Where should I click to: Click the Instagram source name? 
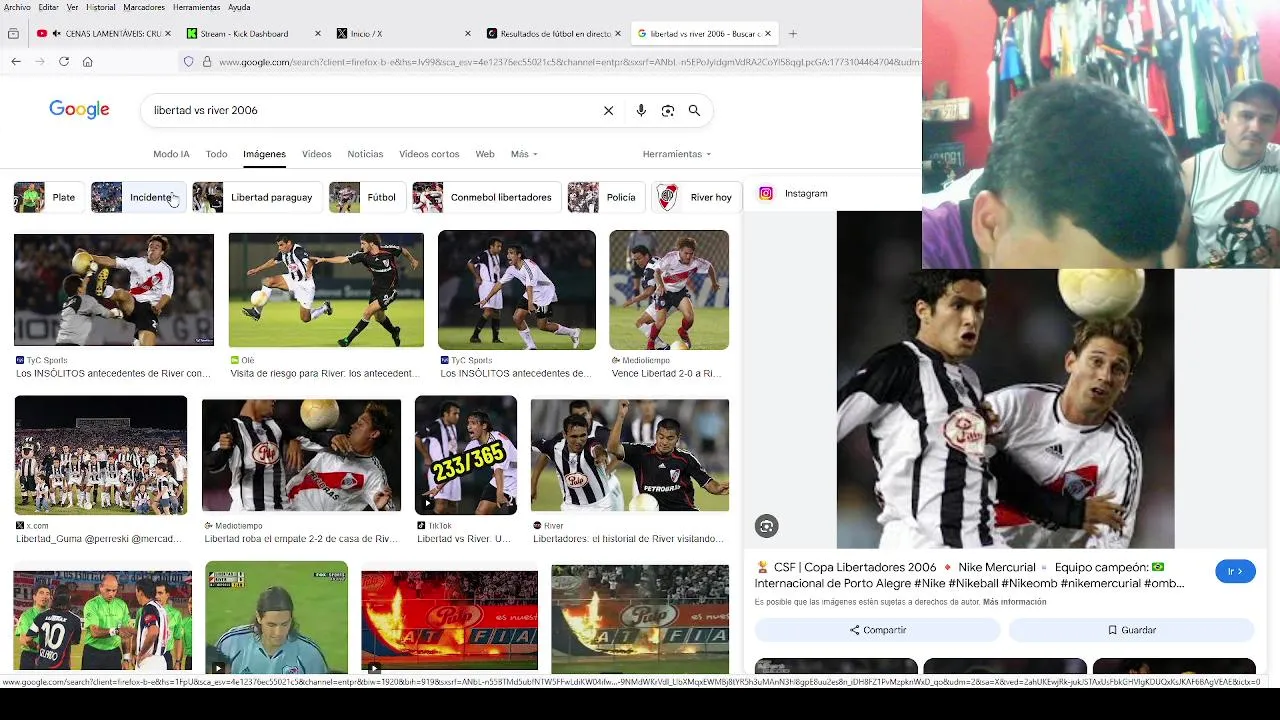(806, 194)
